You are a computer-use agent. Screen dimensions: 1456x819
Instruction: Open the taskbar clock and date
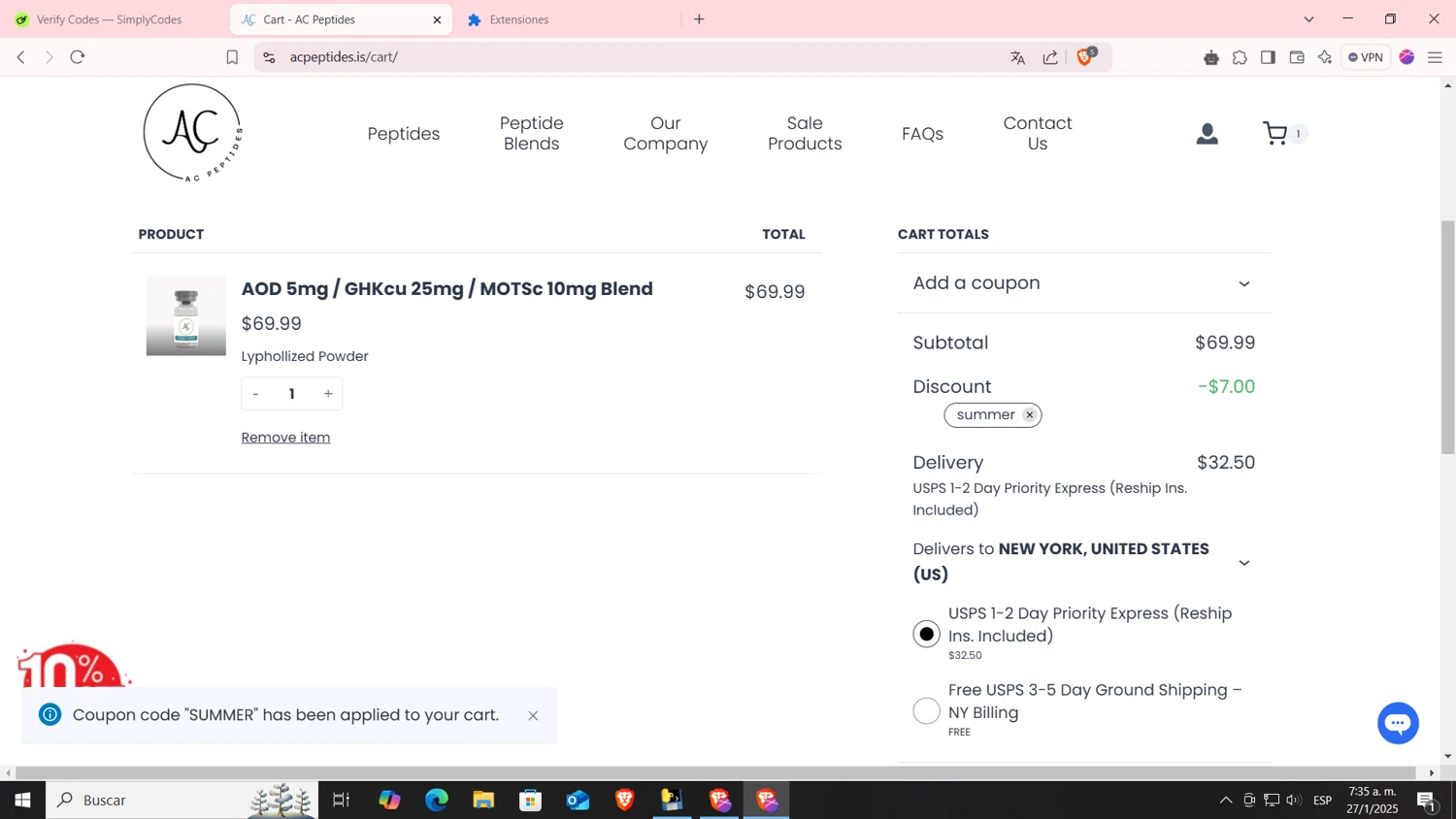(x=1373, y=800)
